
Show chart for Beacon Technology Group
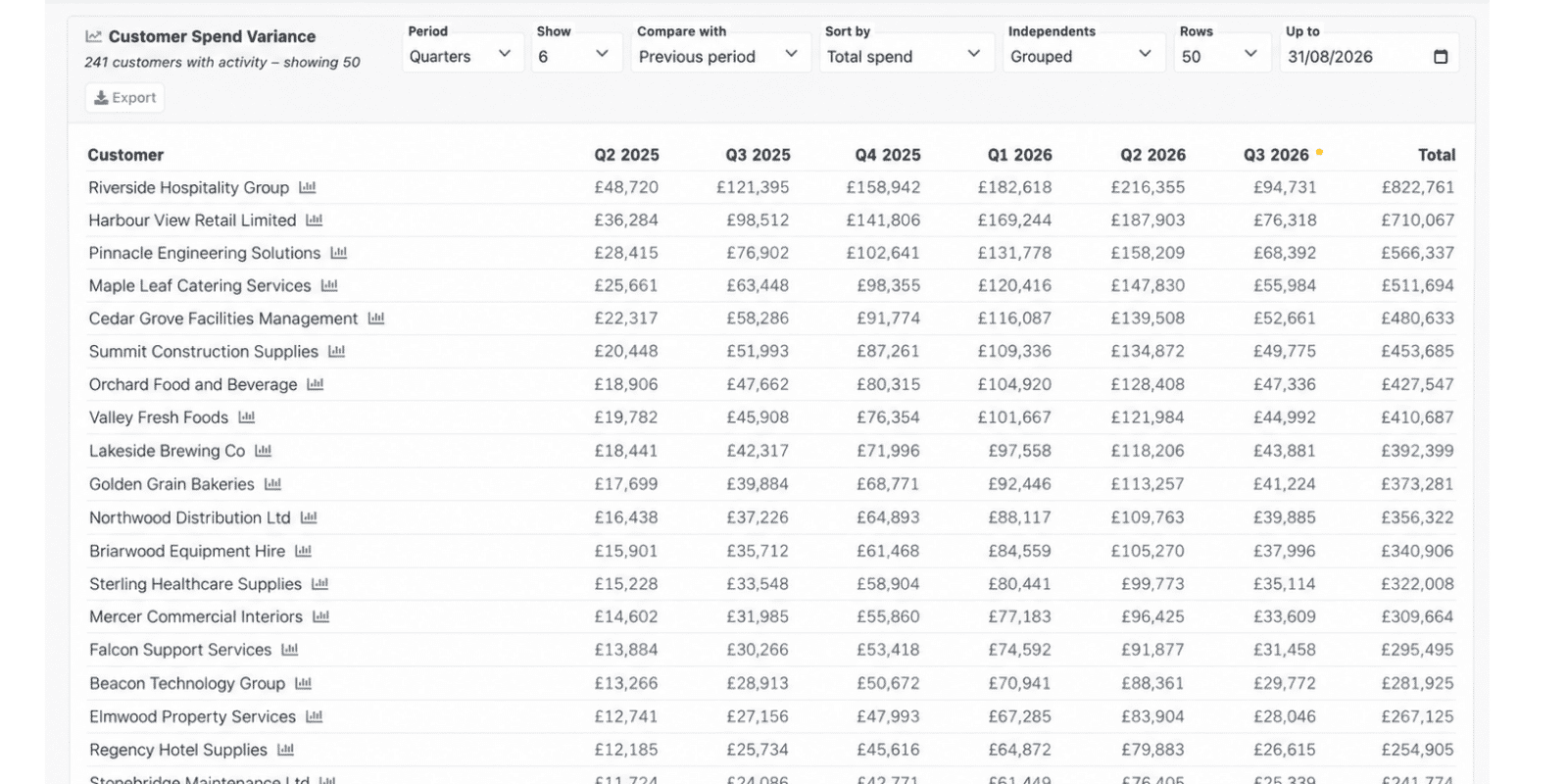pos(304,683)
